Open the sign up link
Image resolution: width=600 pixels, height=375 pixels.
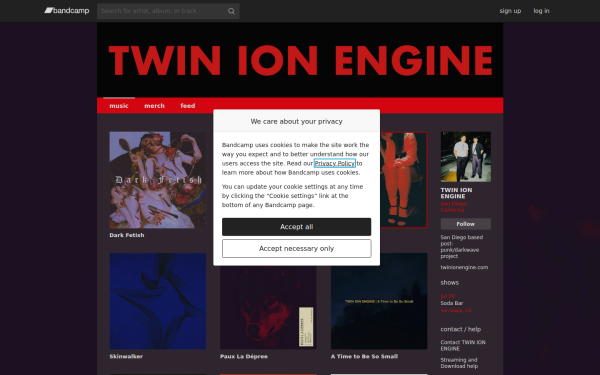click(x=510, y=11)
